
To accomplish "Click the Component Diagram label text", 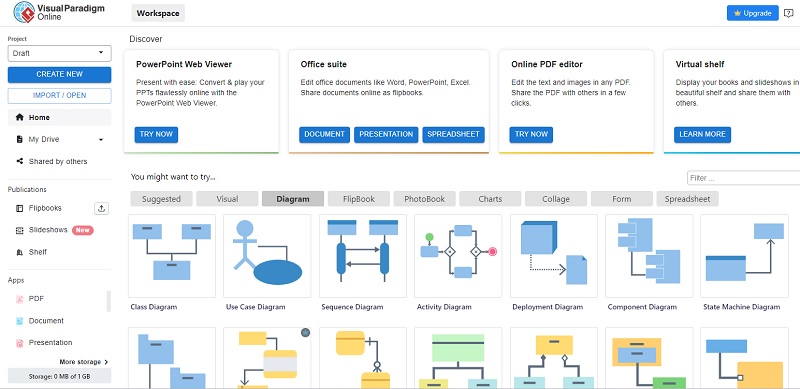I will pyautogui.click(x=642, y=307).
